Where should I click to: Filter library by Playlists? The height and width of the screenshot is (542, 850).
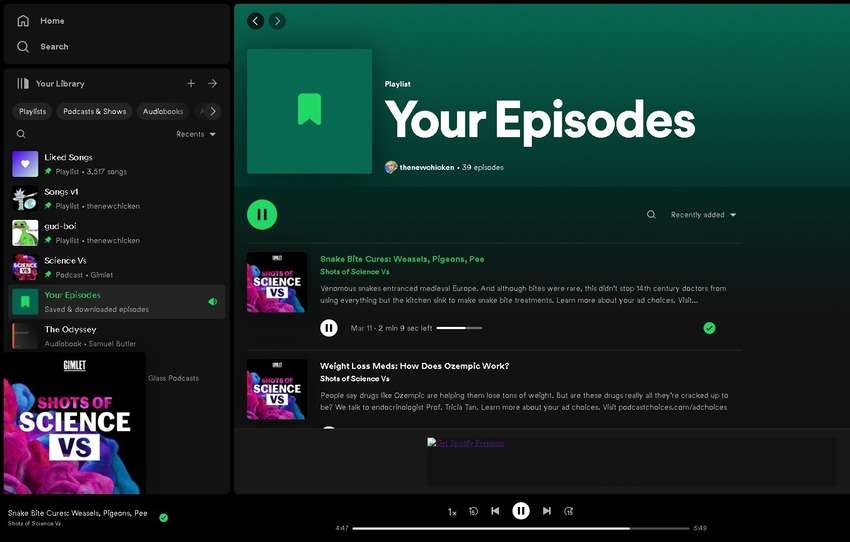point(33,111)
